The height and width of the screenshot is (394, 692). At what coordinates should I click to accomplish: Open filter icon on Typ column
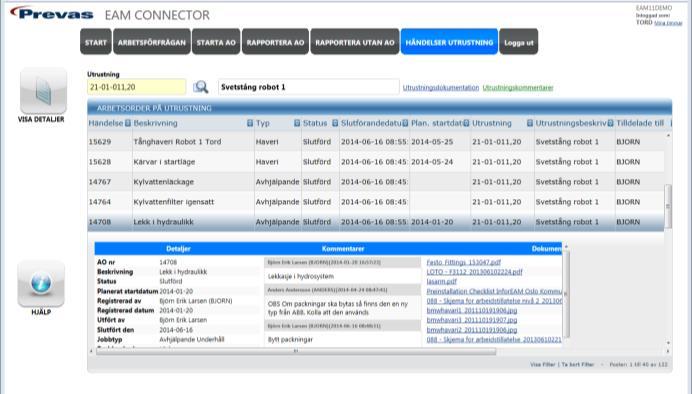coord(297,123)
